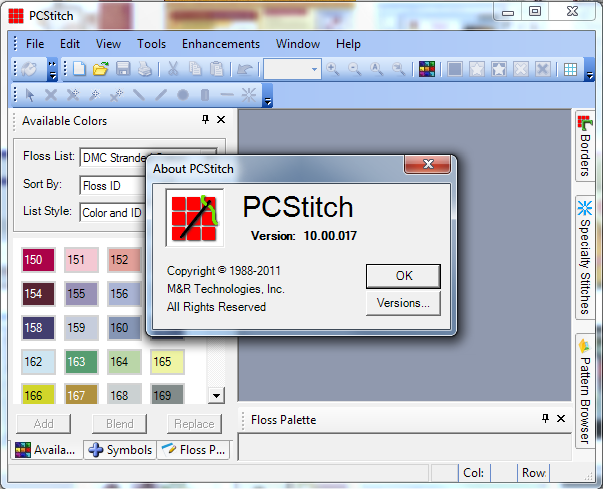The image size is (603, 489).
Task: Click the Version 10.00.017 text
Action: [x=304, y=236]
